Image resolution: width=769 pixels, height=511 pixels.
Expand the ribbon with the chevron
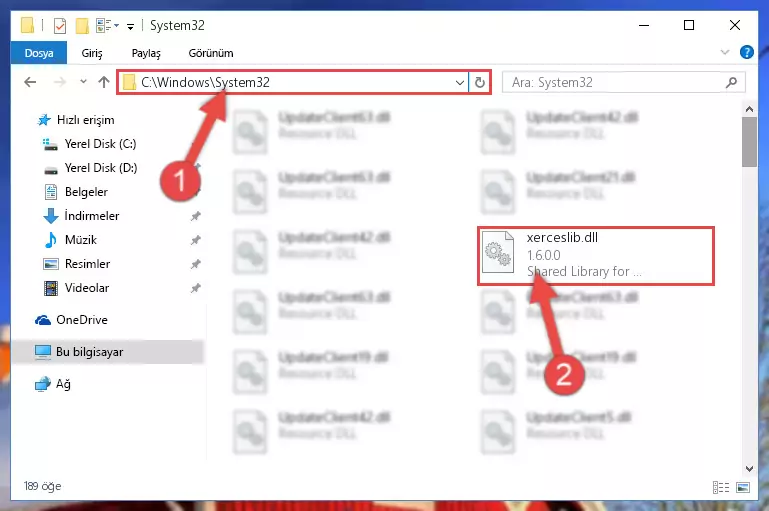pyautogui.click(x=725, y=52)
